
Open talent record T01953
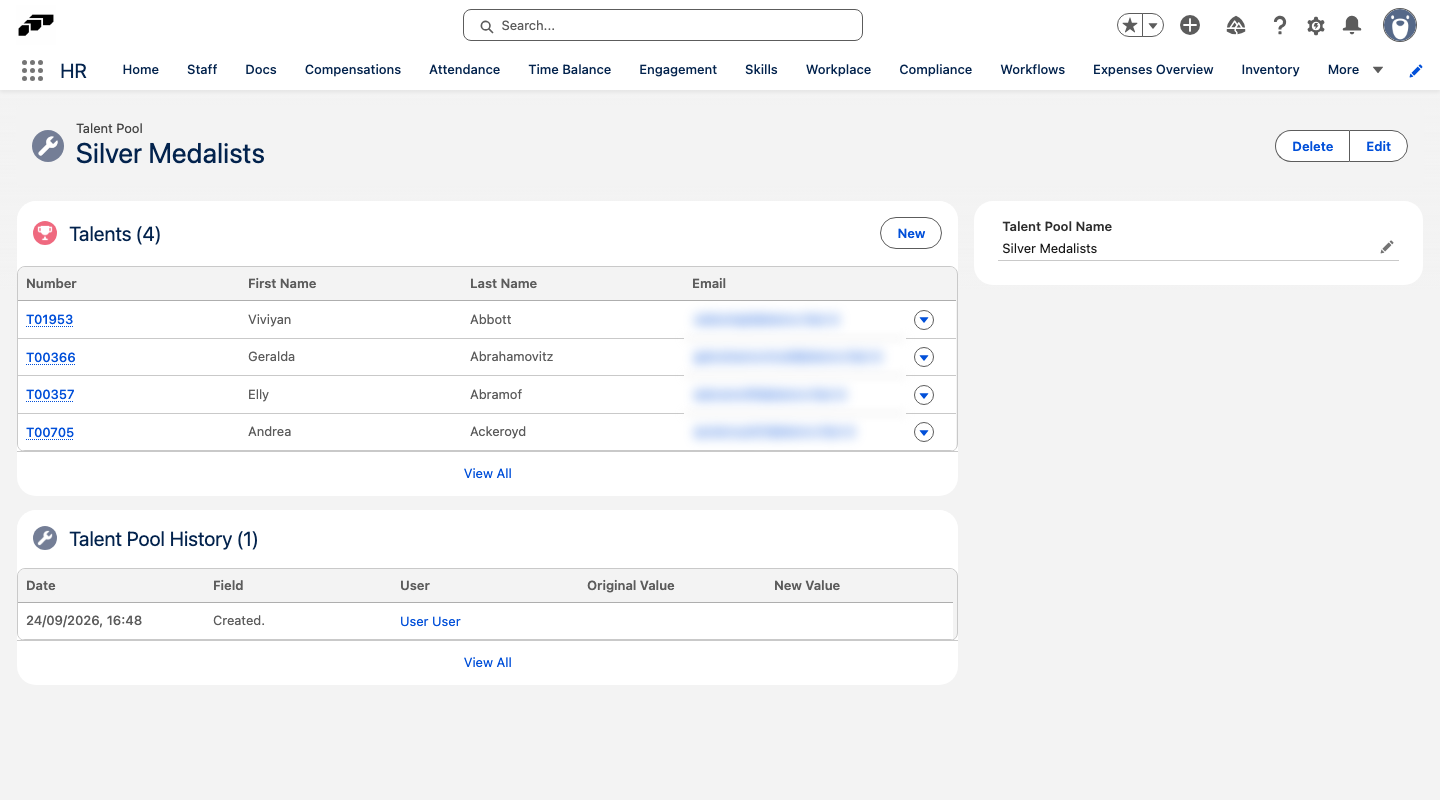pyautogui.click(x=50, y=320)
